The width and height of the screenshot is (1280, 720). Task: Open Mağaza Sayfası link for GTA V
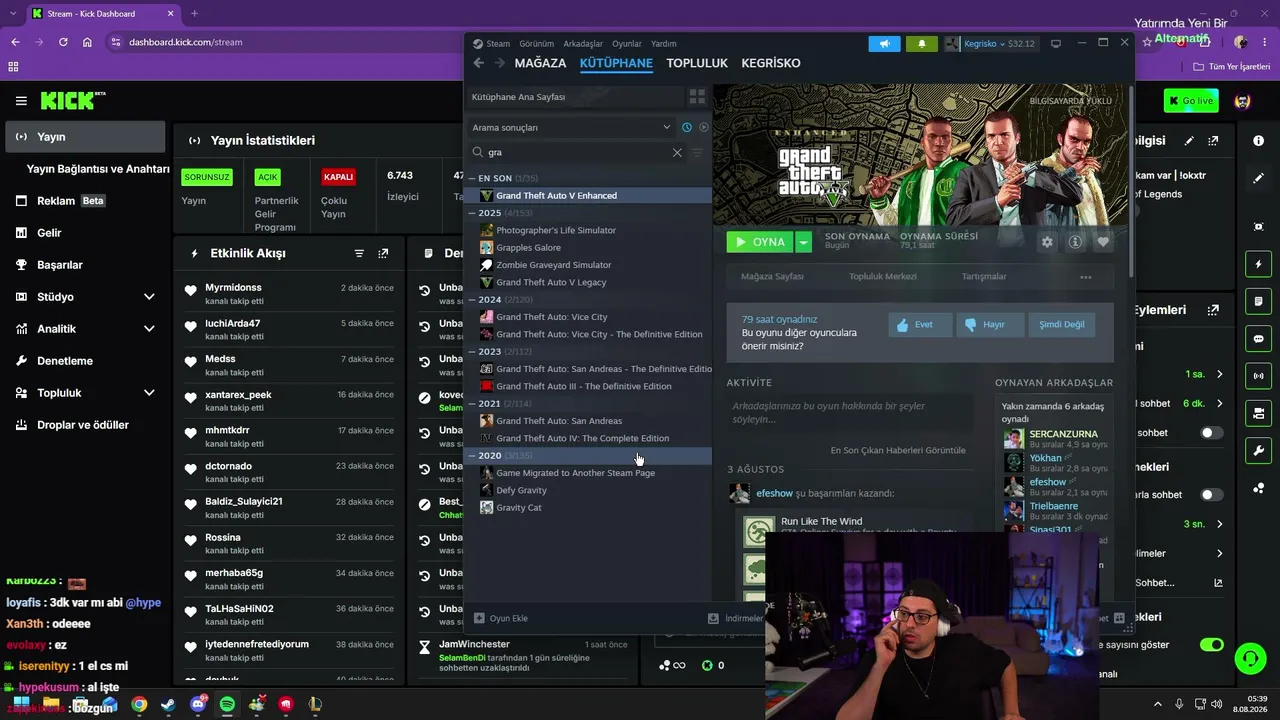[772, 277]
